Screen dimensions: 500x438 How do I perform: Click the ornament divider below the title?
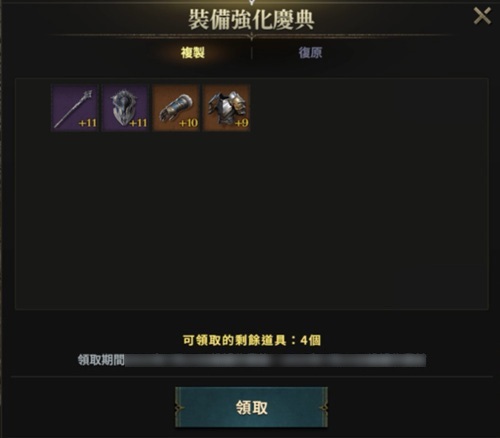pyautogui.click(x=252, y=36)
